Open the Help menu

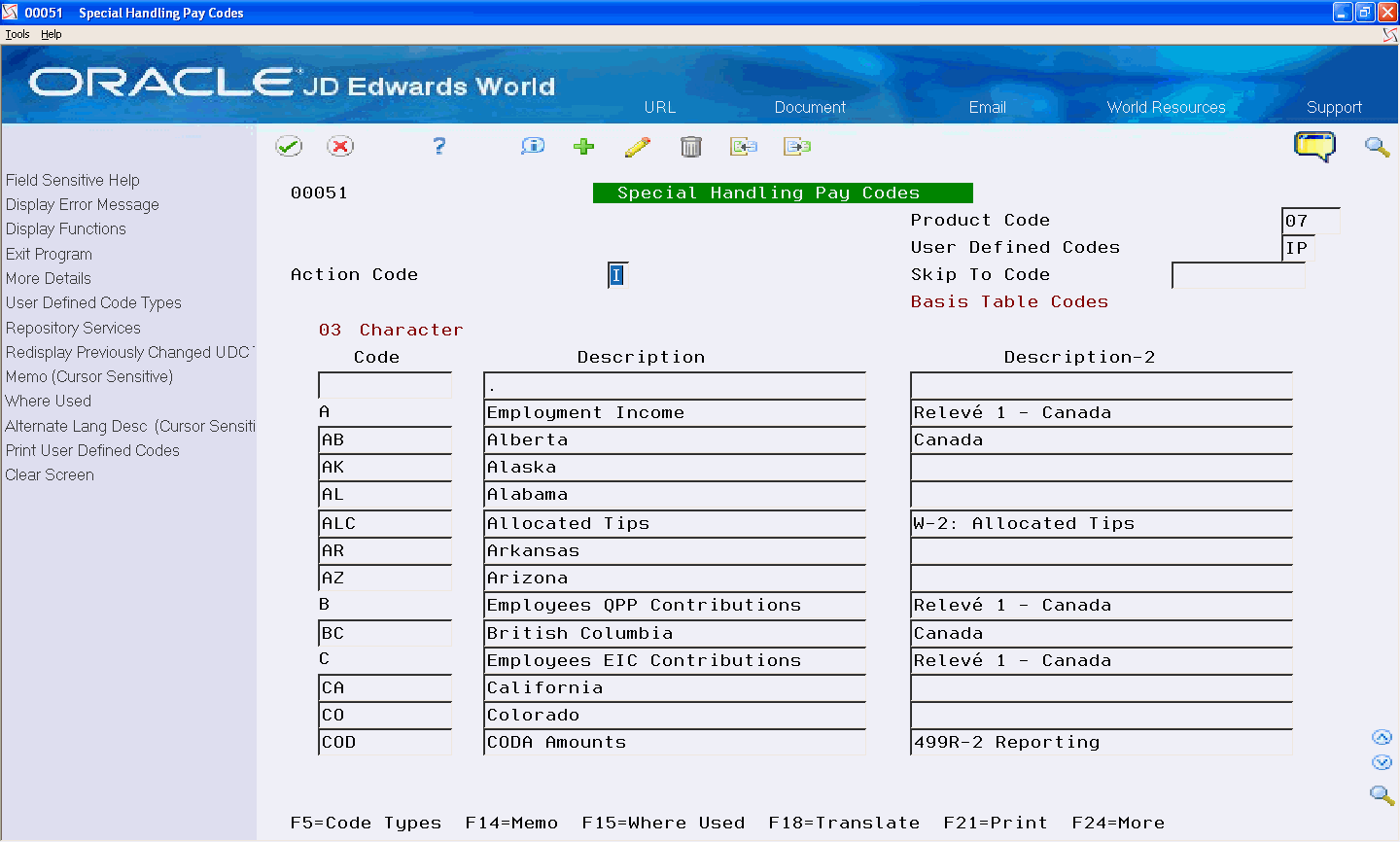(x=51, y=33)
